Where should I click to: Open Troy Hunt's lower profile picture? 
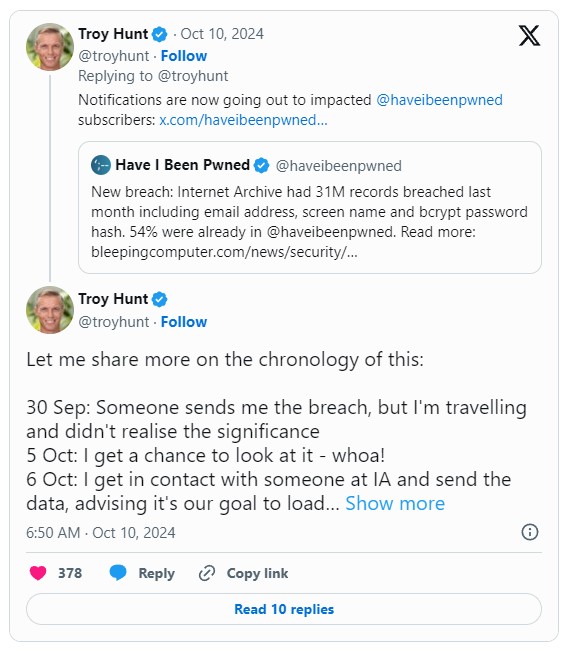50,310
